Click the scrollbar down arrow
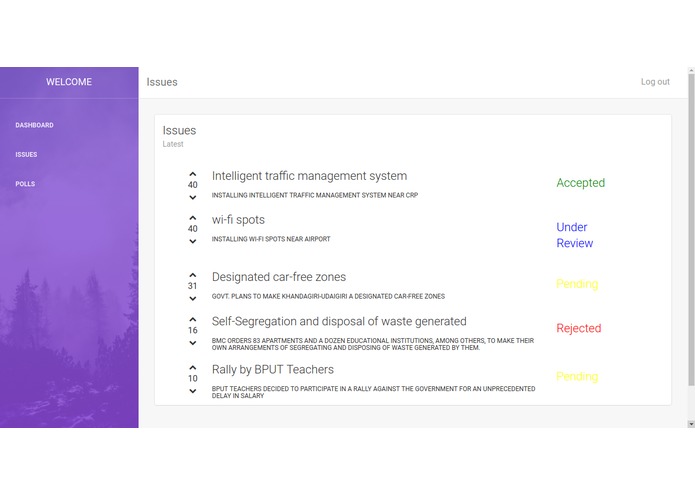Image resolution: width=695 pixels, height=494 pixels. 691,424
